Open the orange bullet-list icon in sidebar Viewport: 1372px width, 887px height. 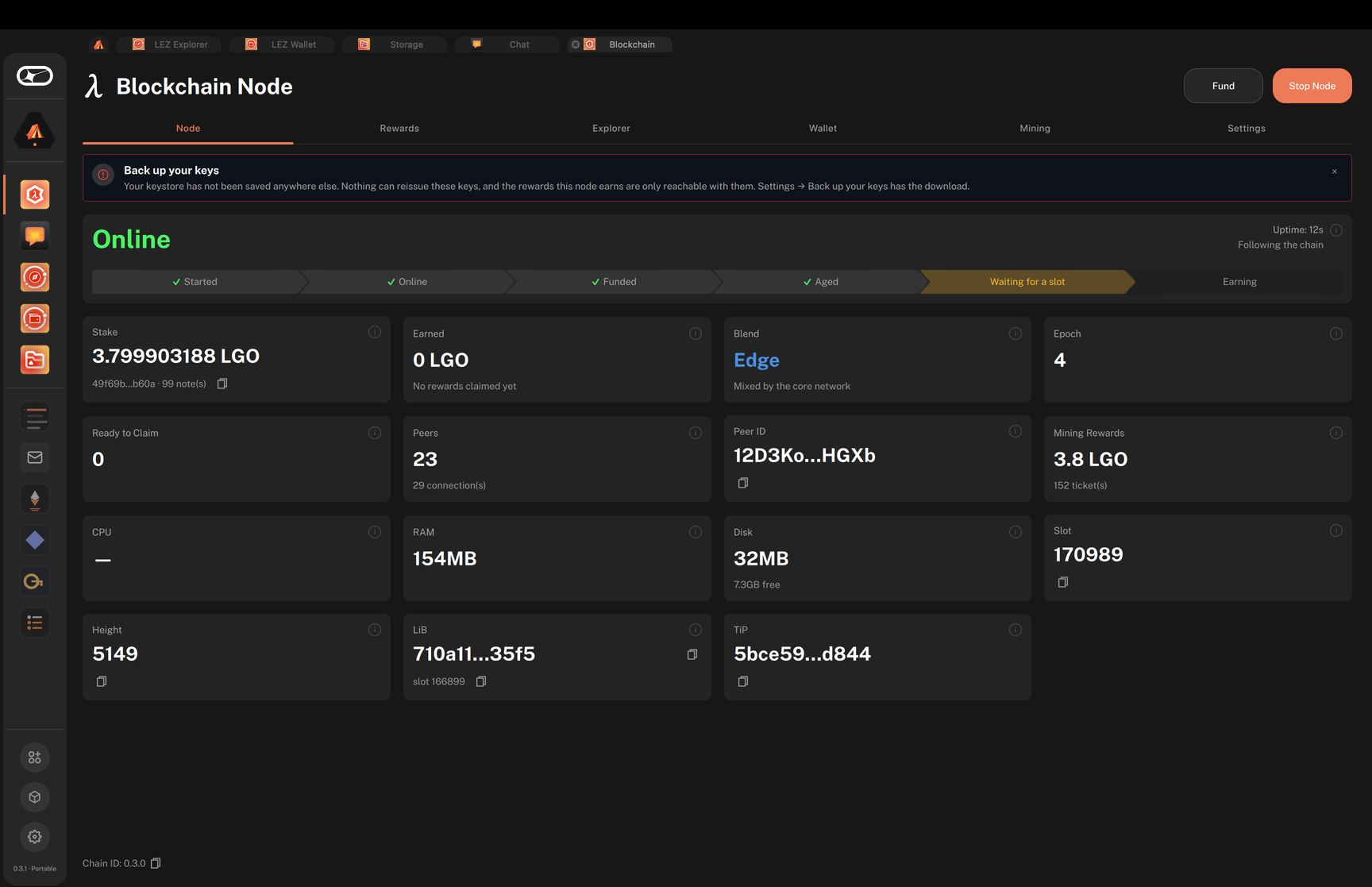[35, 623]
